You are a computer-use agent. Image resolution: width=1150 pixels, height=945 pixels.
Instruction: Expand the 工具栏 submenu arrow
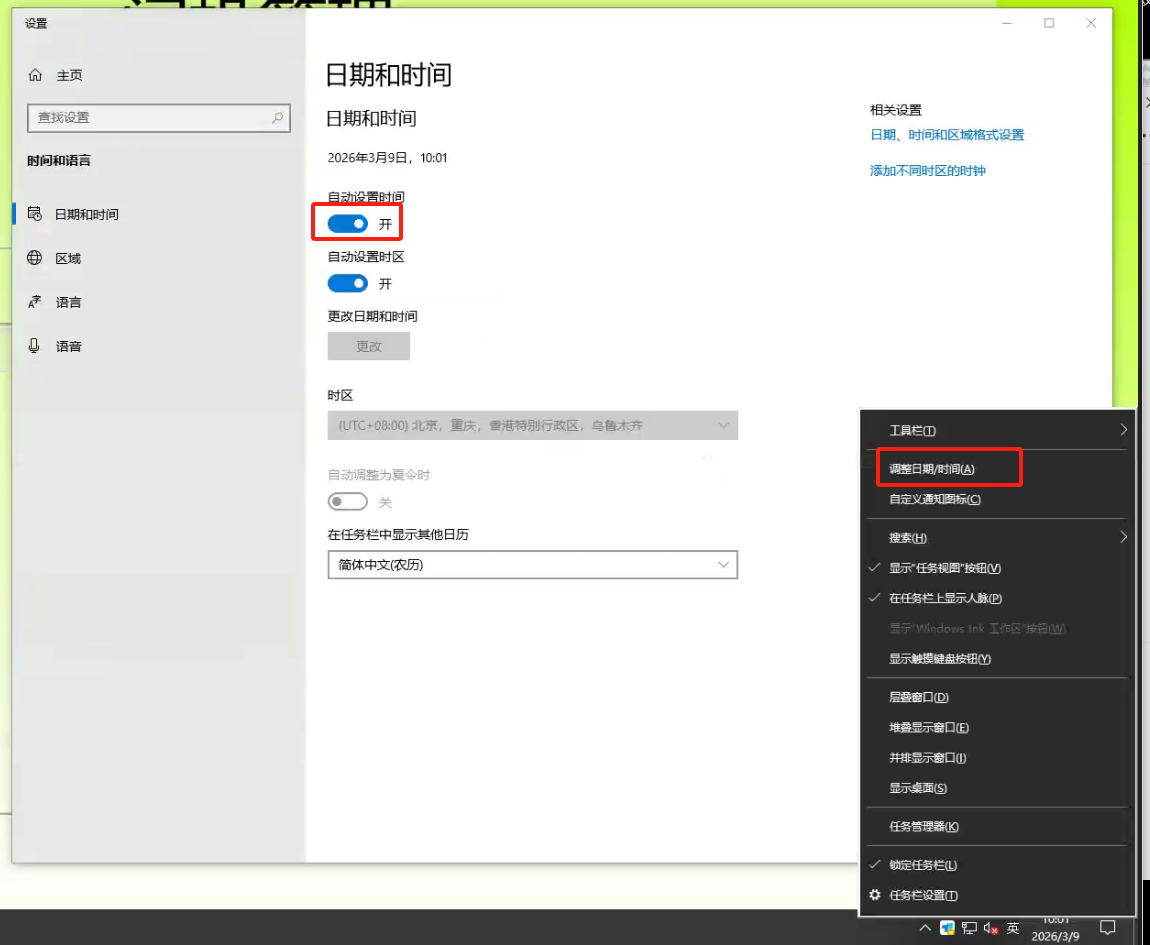click(1123, 430)
